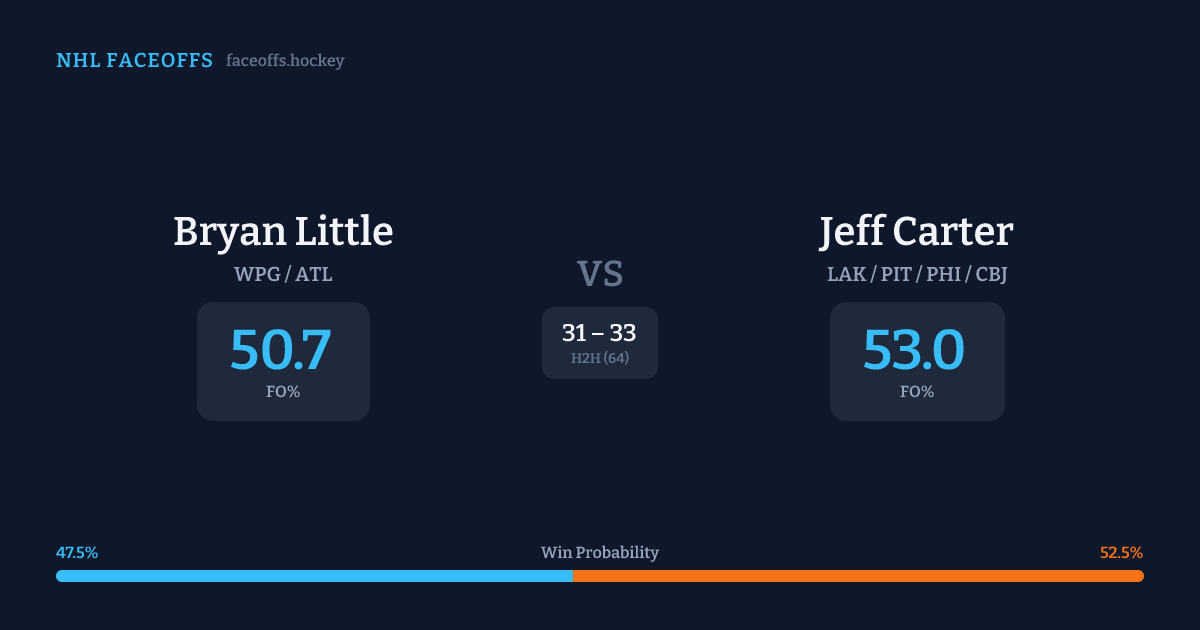
Task: Click the LAK / PIT / PHI / CBJ teams
Action: (x=917, y=273)
